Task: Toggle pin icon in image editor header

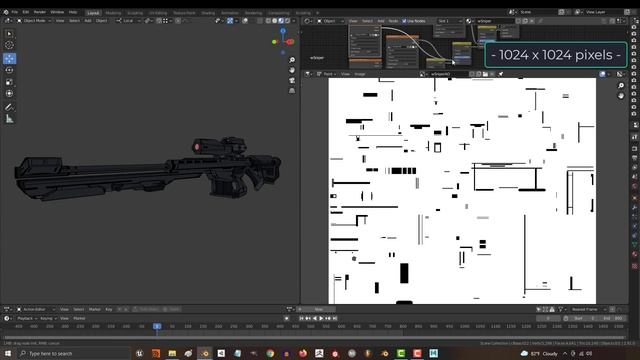Action: [501, 74]
